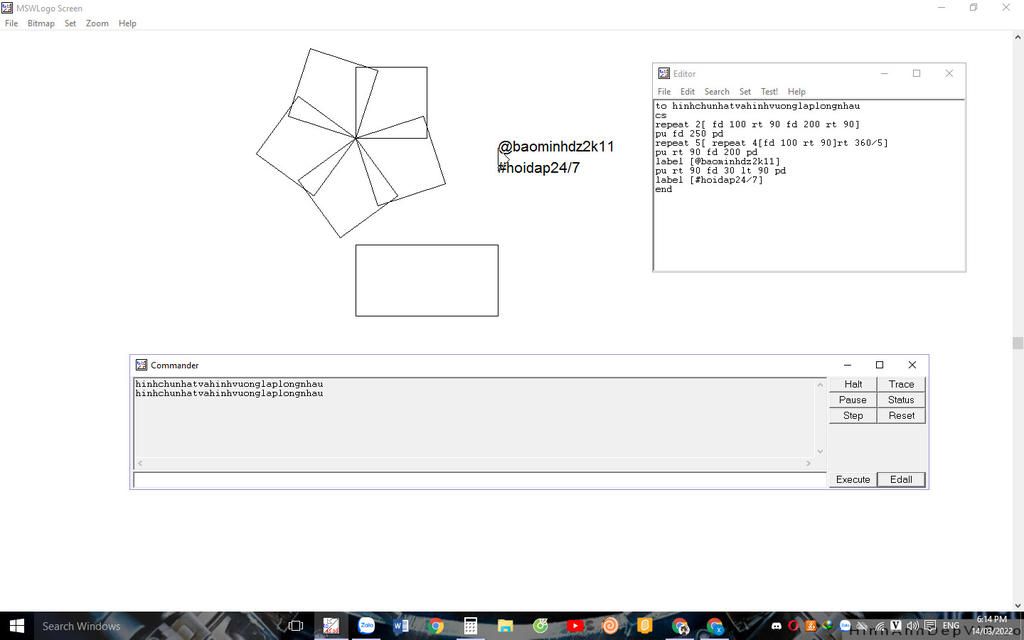The width and height of the screenshot is (1024, 640).
Task: Click the Discord tray icon
Action: tap(776, 626)
